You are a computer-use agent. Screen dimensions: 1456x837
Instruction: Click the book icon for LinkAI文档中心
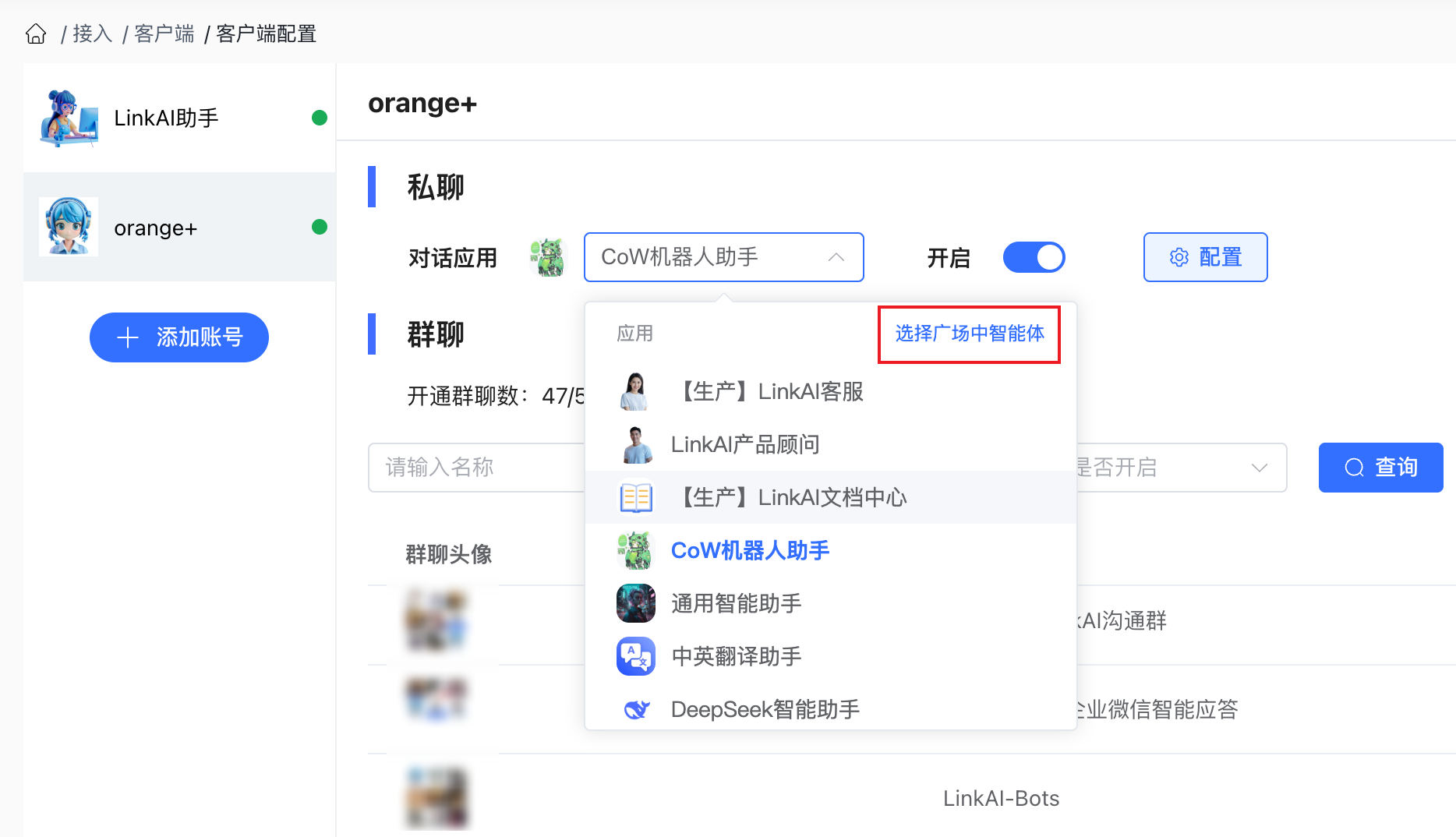coord(636,497)
